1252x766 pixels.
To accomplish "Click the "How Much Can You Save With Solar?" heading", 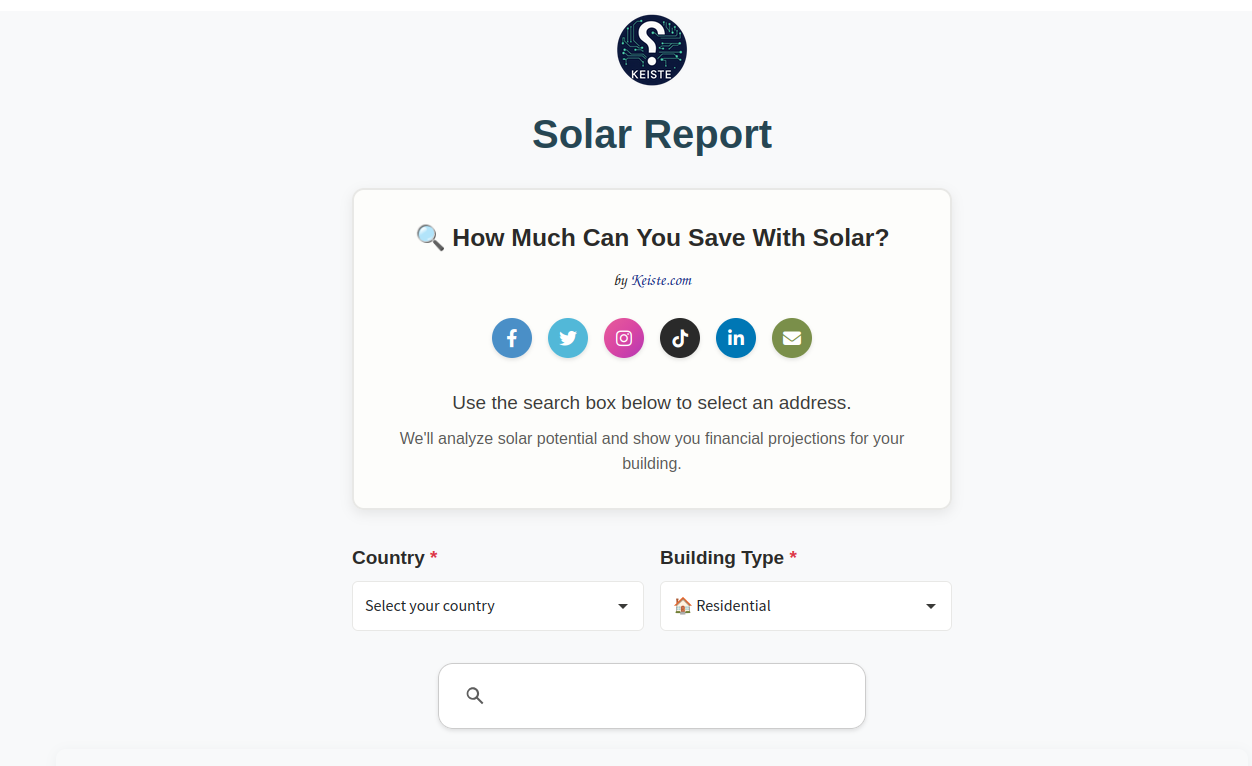I will click(670, 238).
